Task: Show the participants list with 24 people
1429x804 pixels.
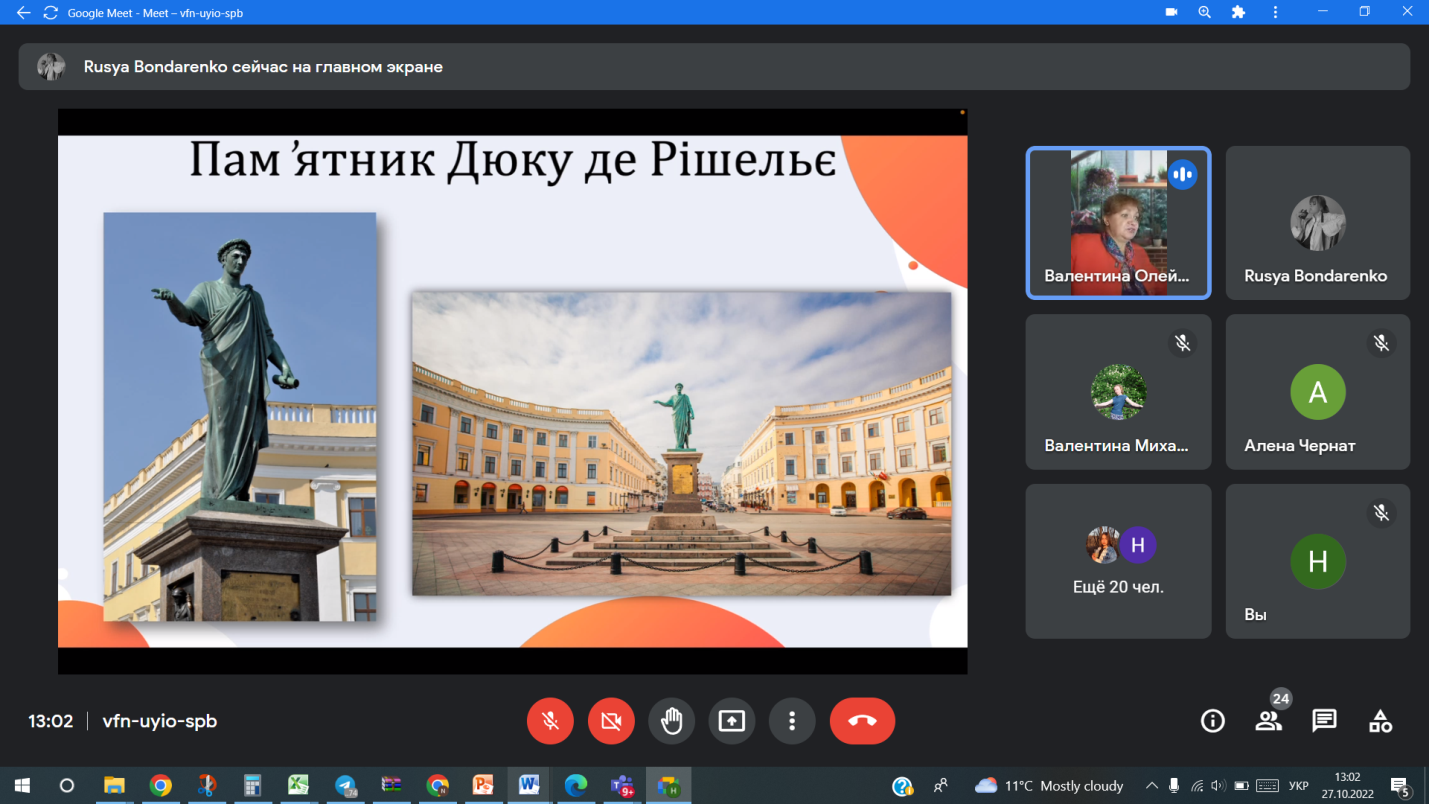Action: pyautogui.click(x=1268, y=721)
